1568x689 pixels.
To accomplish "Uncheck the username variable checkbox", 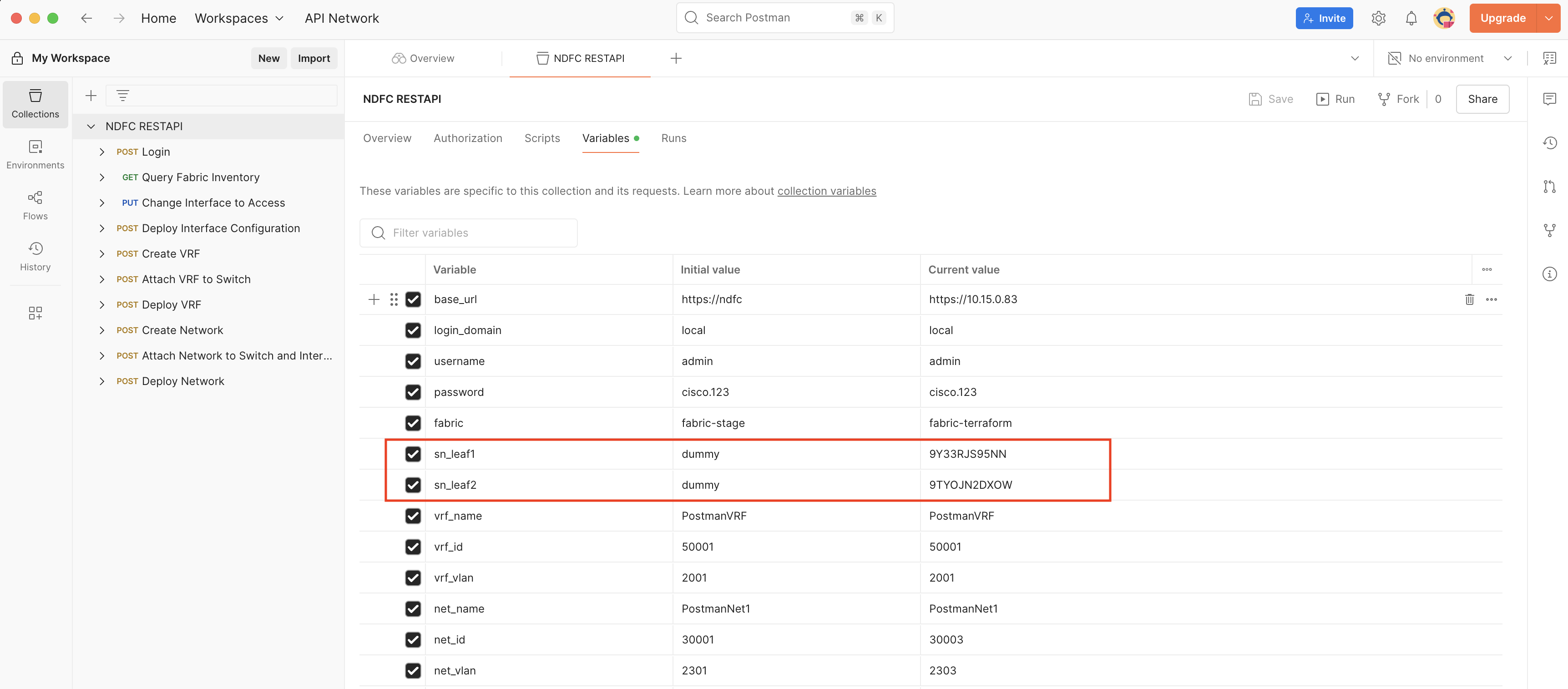I will point(413,361).
